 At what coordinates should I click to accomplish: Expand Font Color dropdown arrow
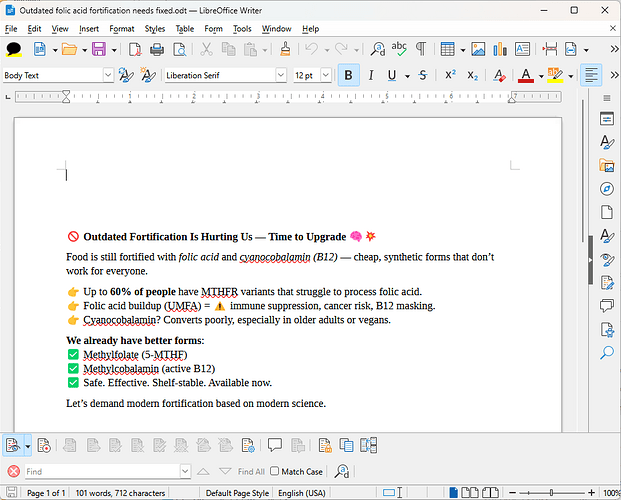coord(541,76)
